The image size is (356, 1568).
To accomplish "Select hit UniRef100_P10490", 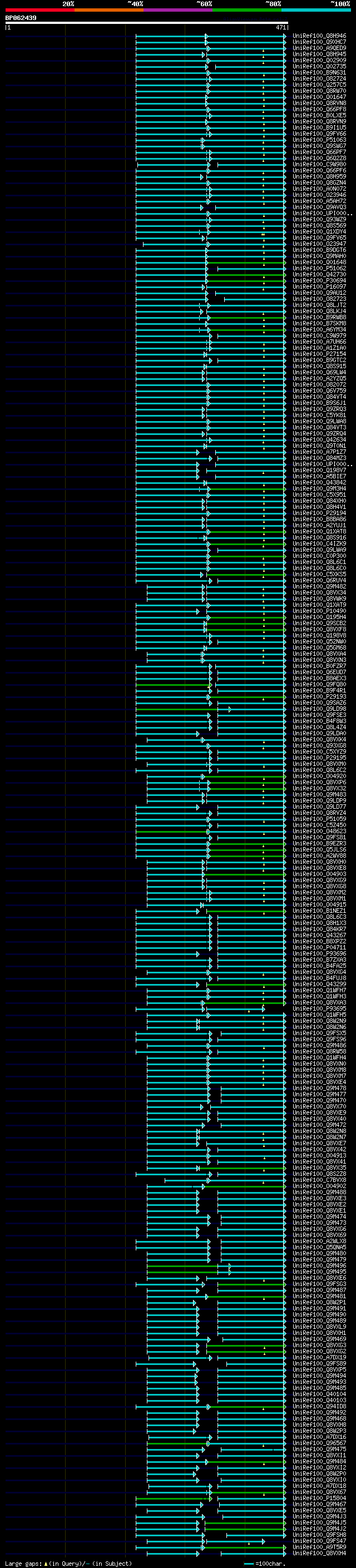I will point(319,611).
